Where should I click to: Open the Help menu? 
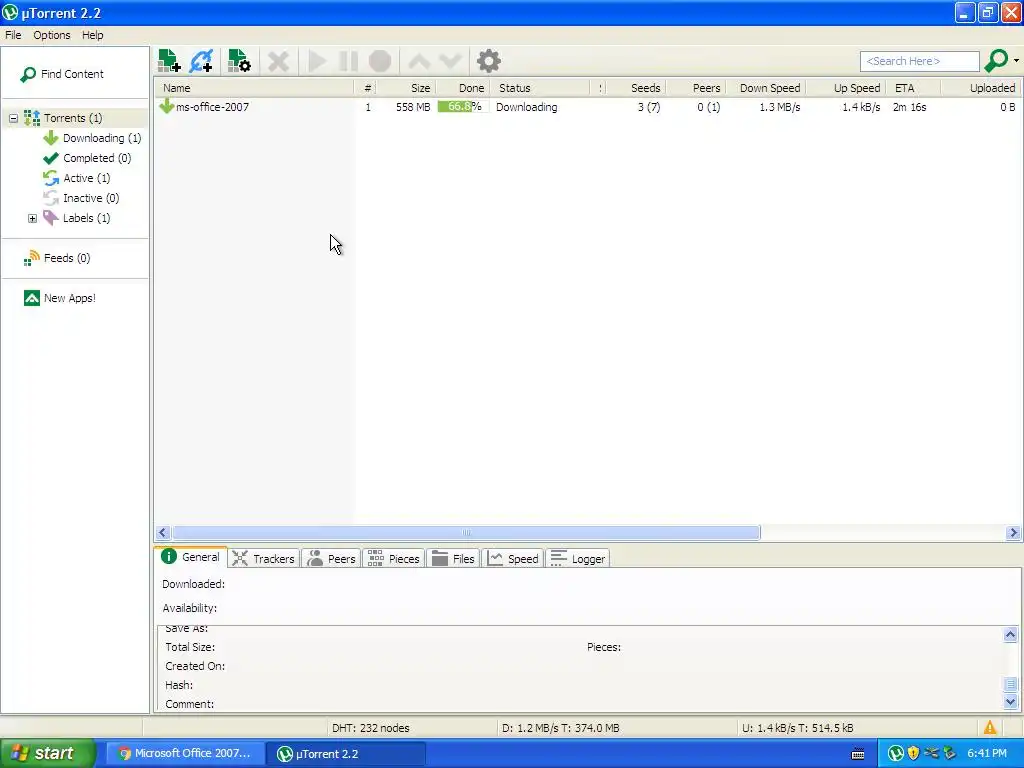pos(93,35)
